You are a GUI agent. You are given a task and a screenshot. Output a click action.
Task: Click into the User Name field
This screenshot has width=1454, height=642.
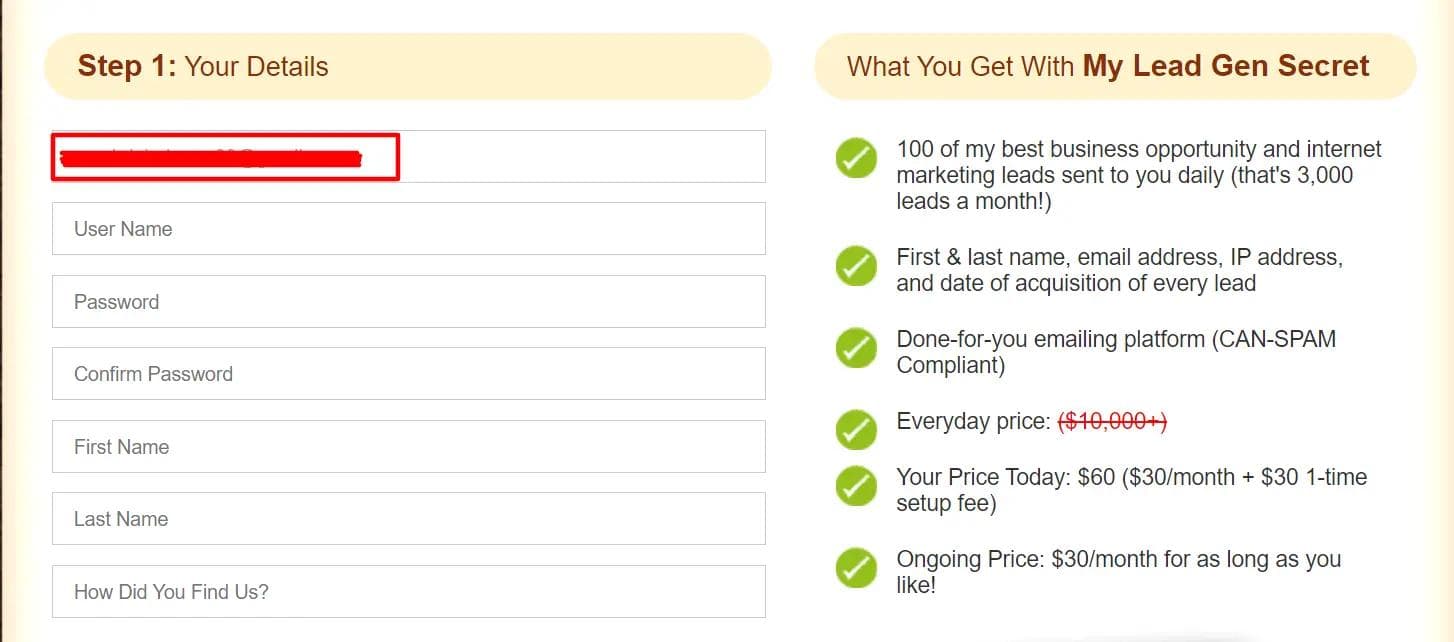coord(408,229)
